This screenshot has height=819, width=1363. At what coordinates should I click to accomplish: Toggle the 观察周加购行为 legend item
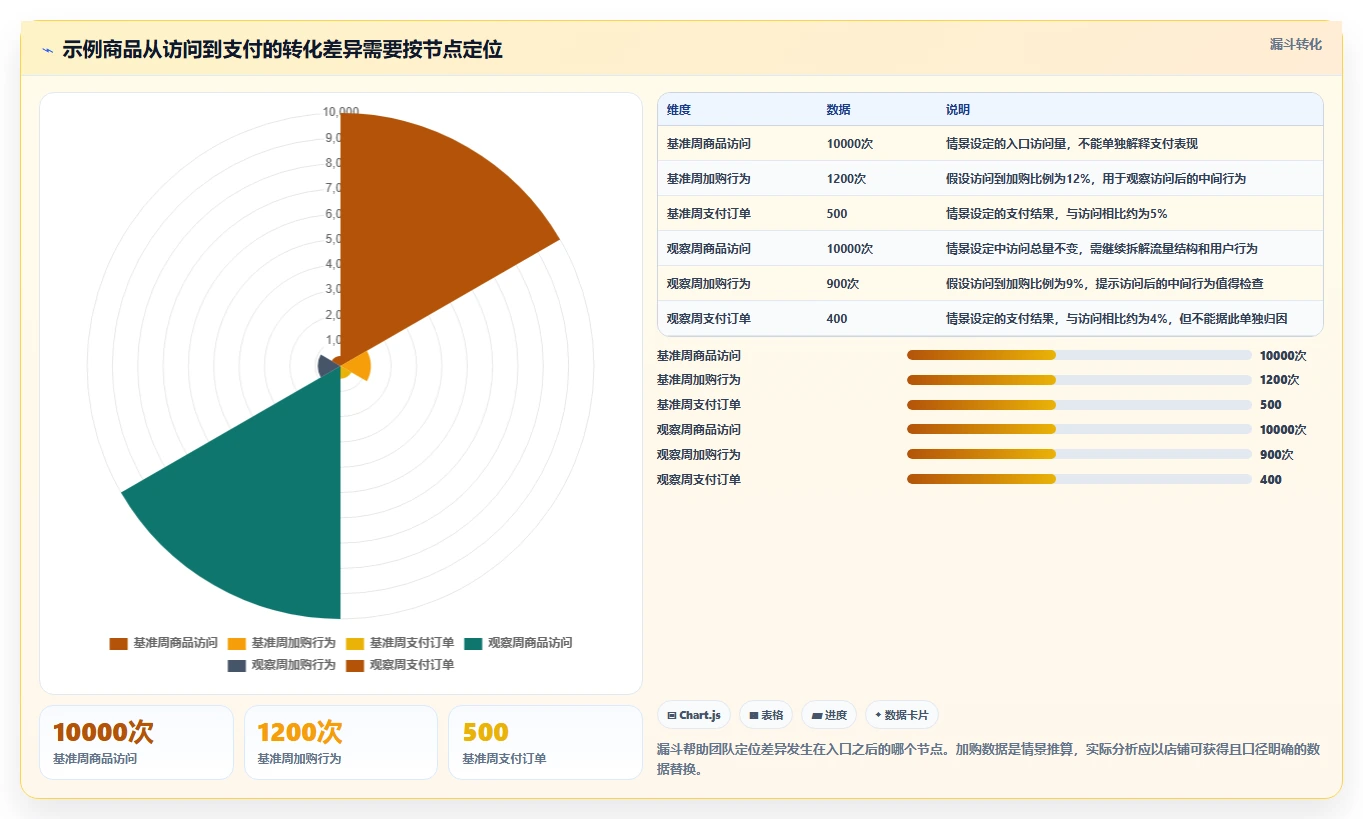(x=281, y=665)
